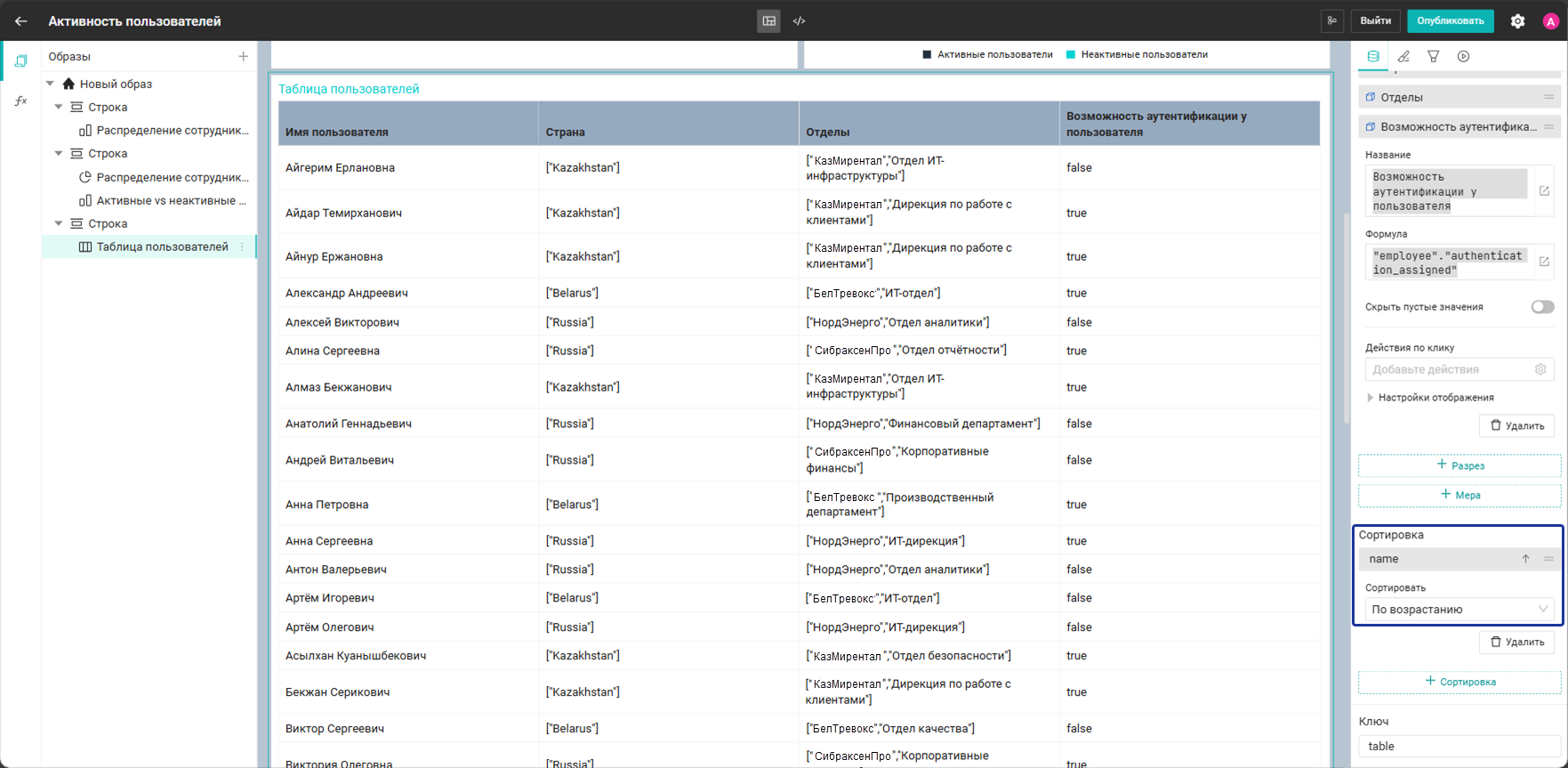Open the formula field in the expanded editor
This screenshot has width=1568, height=768.
tap(1544, 262)
